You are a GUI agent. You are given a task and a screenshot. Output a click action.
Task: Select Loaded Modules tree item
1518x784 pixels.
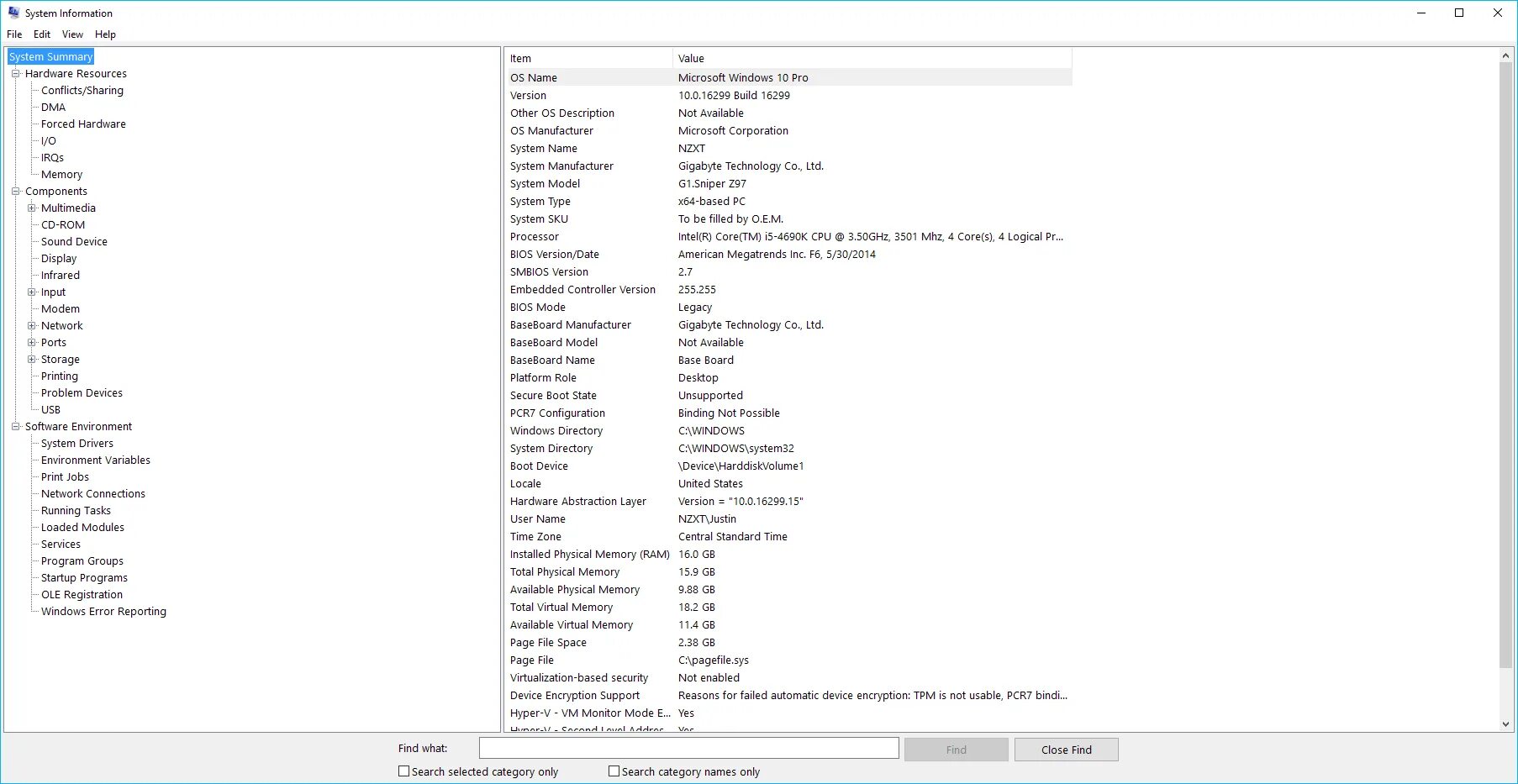pyautogui.click(x=82, y=527)
